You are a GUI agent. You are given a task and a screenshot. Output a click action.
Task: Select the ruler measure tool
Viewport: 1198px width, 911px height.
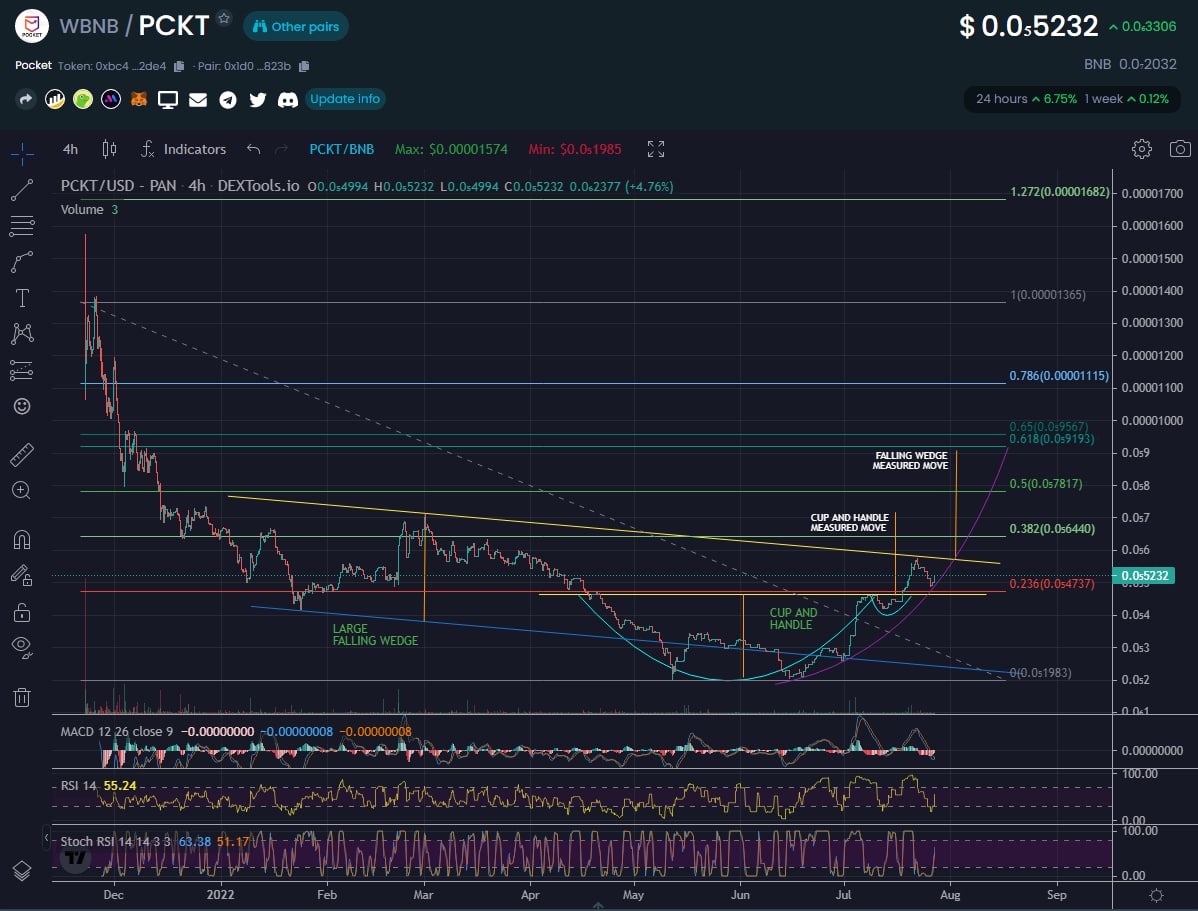22,455
